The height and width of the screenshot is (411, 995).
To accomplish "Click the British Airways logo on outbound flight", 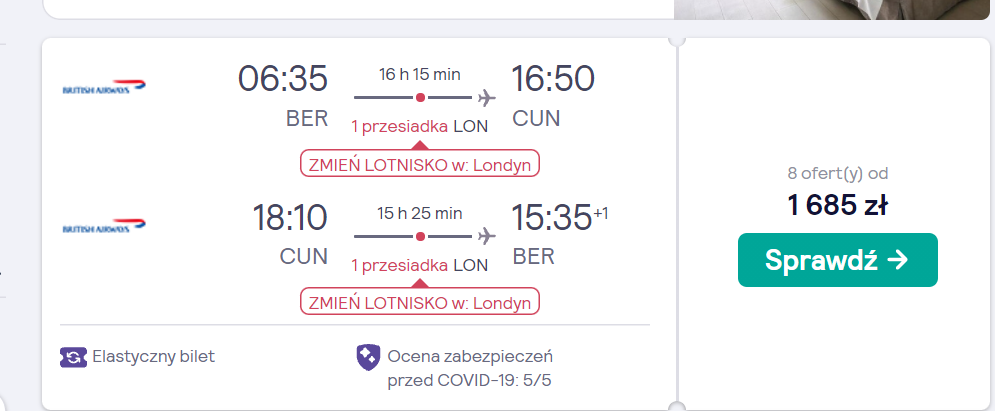I will tap(104, 88).
